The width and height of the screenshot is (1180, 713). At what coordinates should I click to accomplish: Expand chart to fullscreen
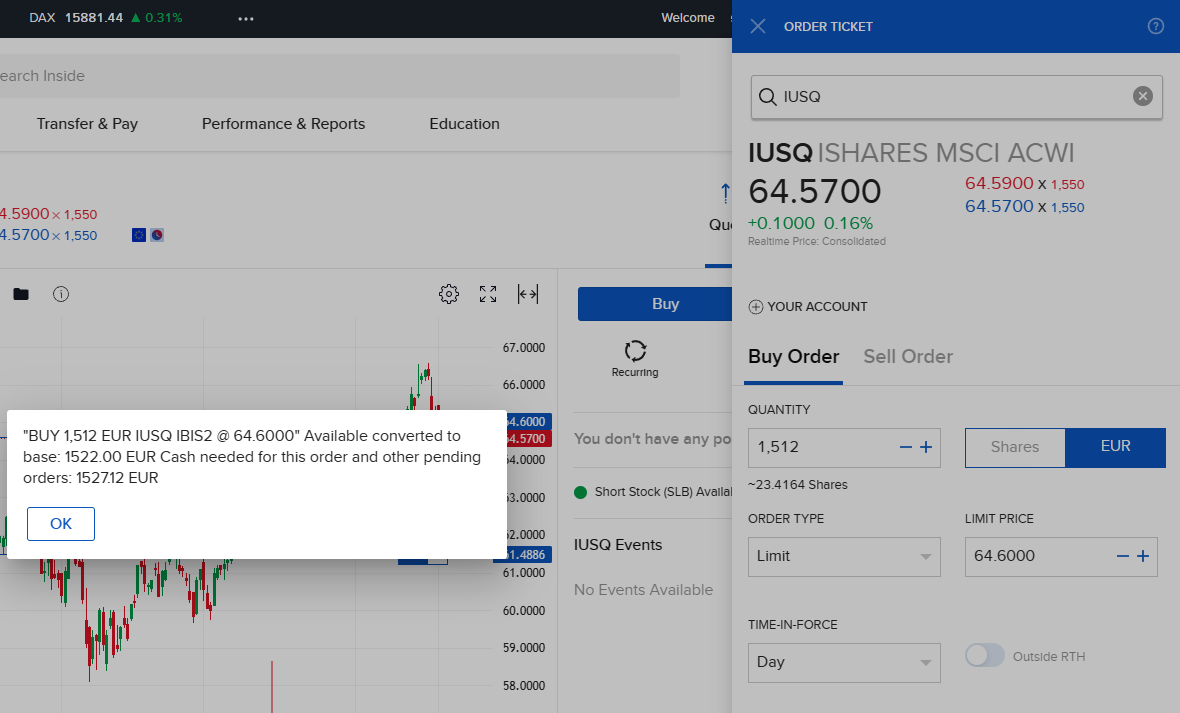(x=488, y=294)
